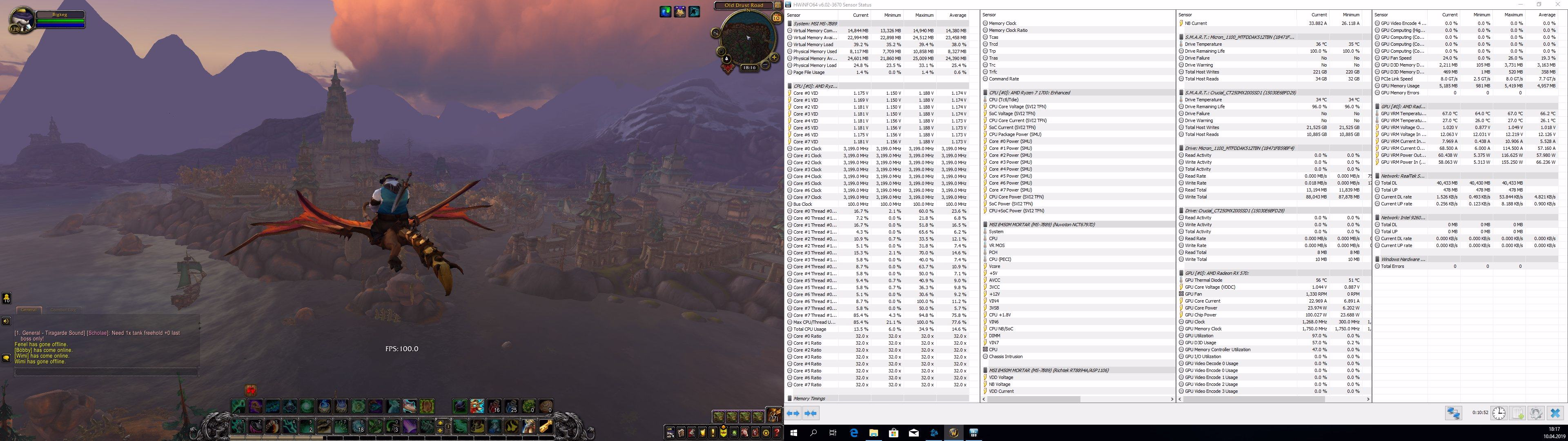Switch to the General chat tab
Viewport: 1568px width, 441px height.
(29, 310)
